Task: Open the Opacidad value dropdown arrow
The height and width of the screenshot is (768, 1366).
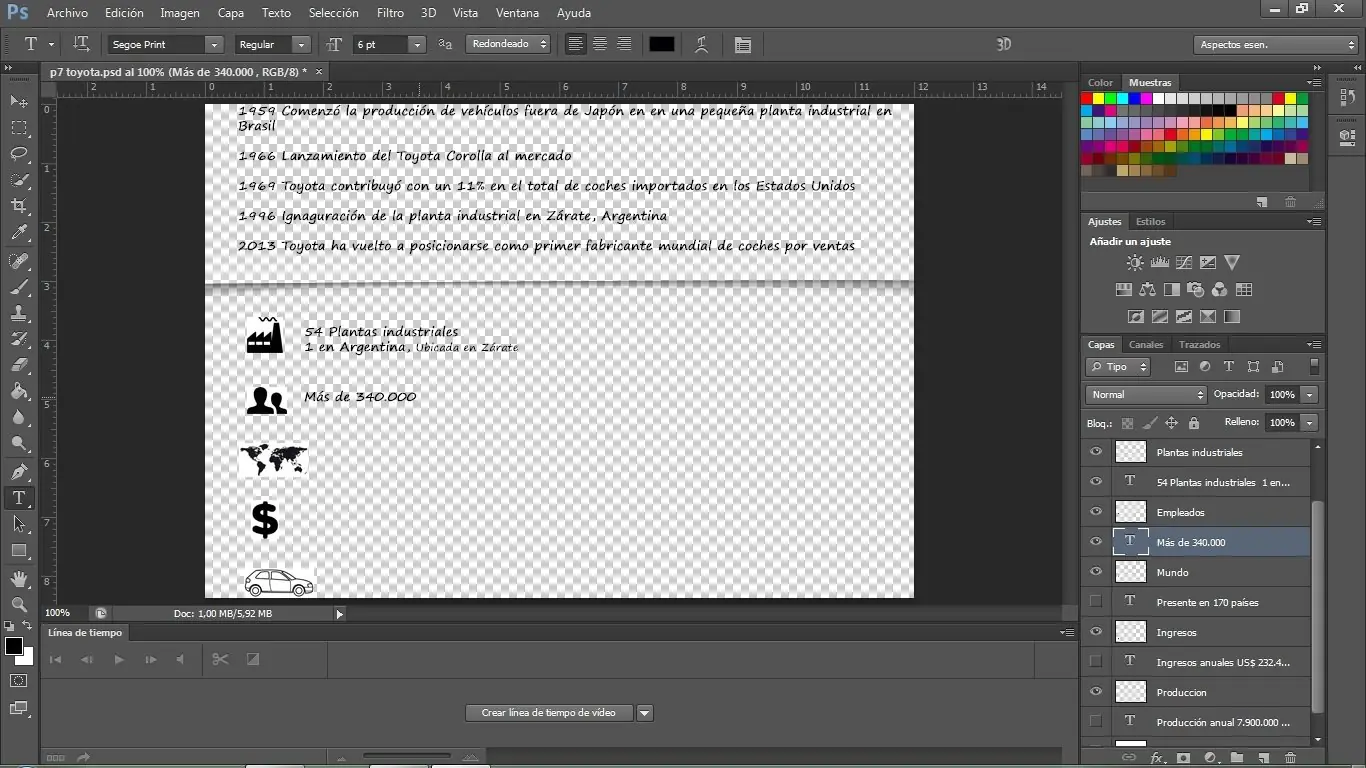Action: click(x=1309, y=395)
